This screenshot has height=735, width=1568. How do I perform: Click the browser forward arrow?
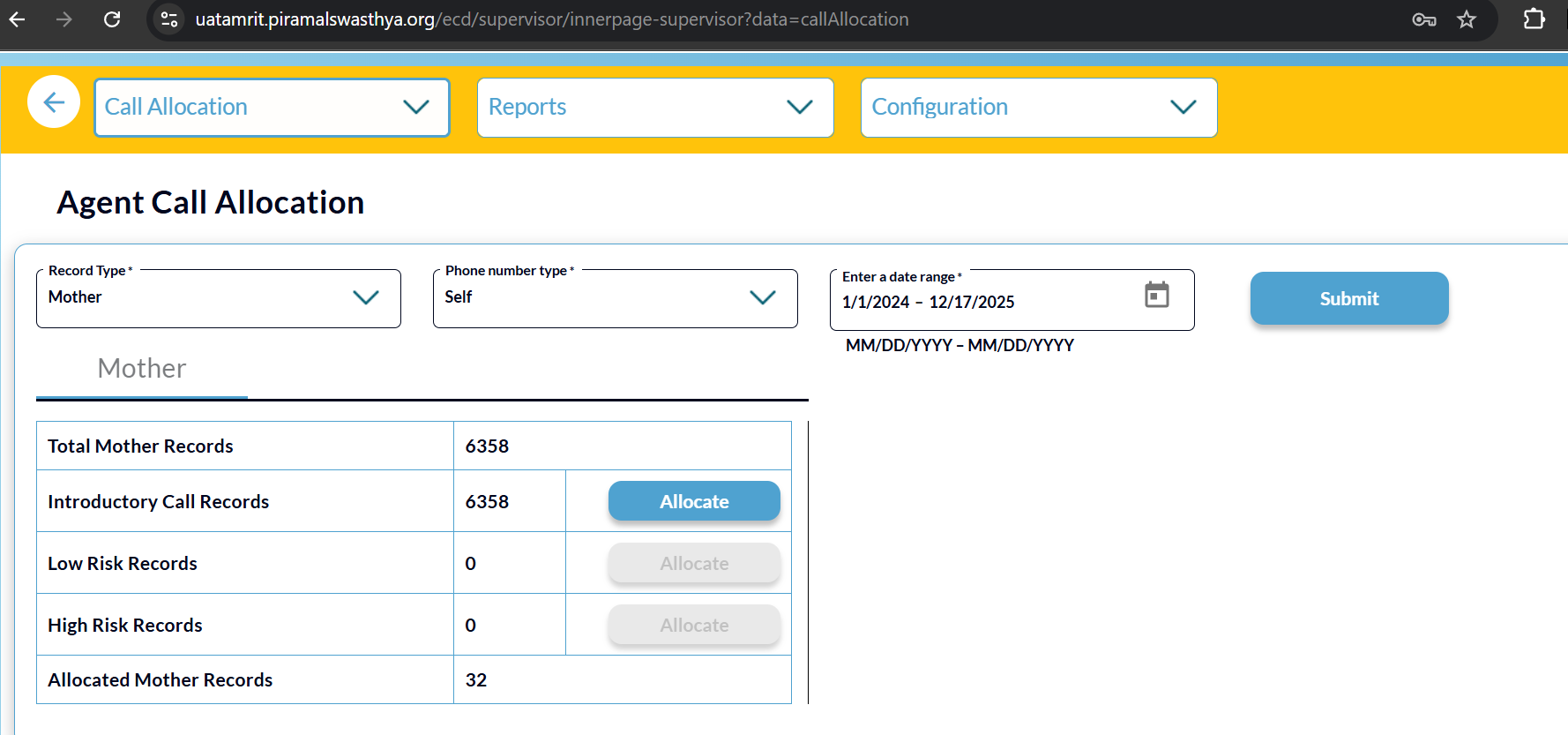[64, 19]
